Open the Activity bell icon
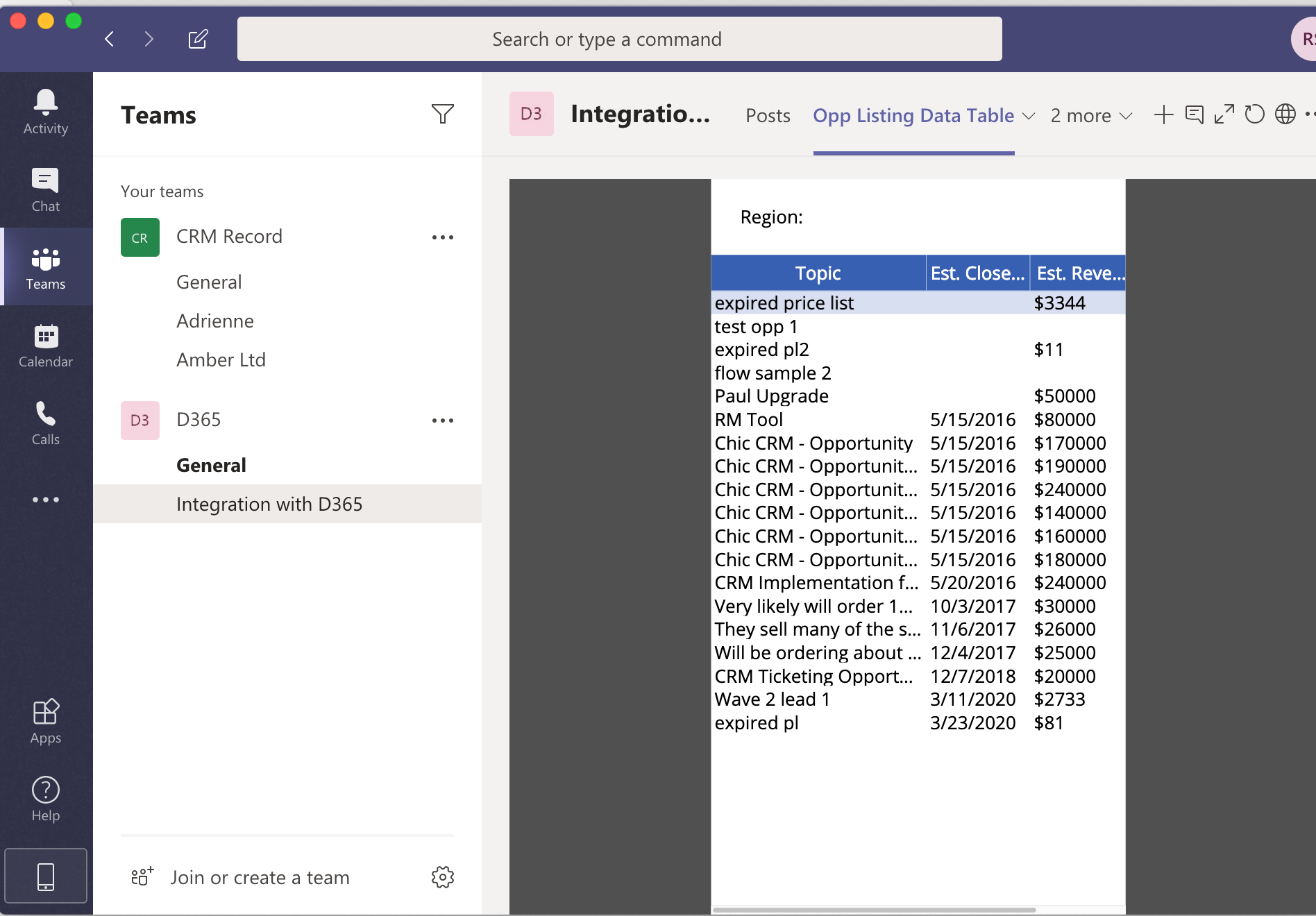This screenshot has width=1316, height=916. (46, 111)
